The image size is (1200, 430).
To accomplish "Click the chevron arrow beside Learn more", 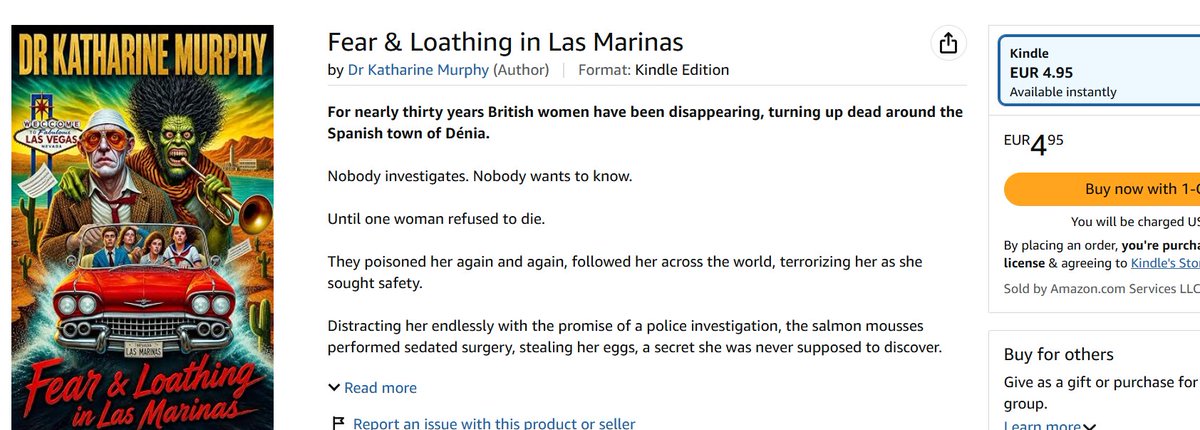I will (1089, 426).
